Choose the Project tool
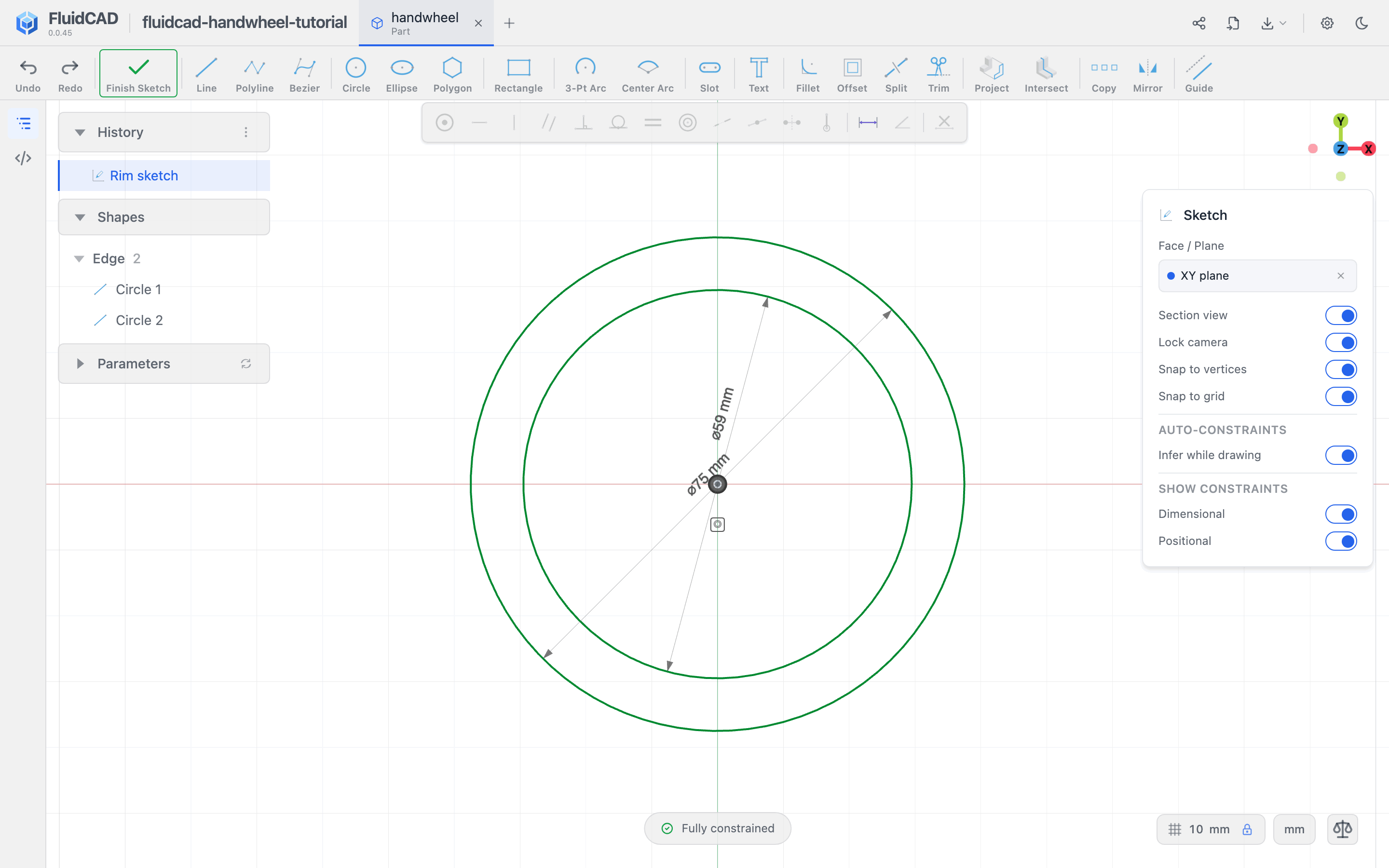The image size is (1389, 868). click(x=991, y=74)
